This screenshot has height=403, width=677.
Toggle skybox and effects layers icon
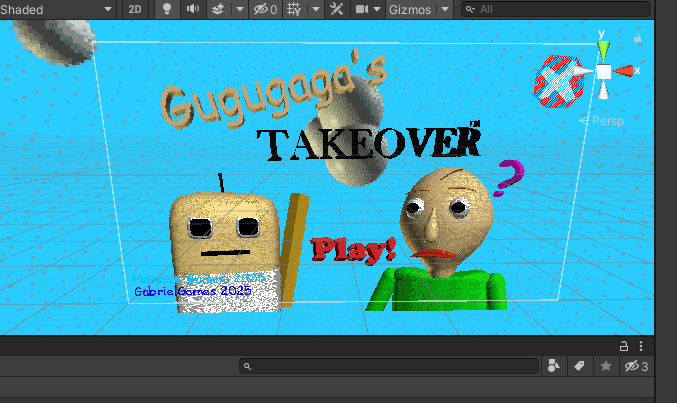[x=218, y=10]
